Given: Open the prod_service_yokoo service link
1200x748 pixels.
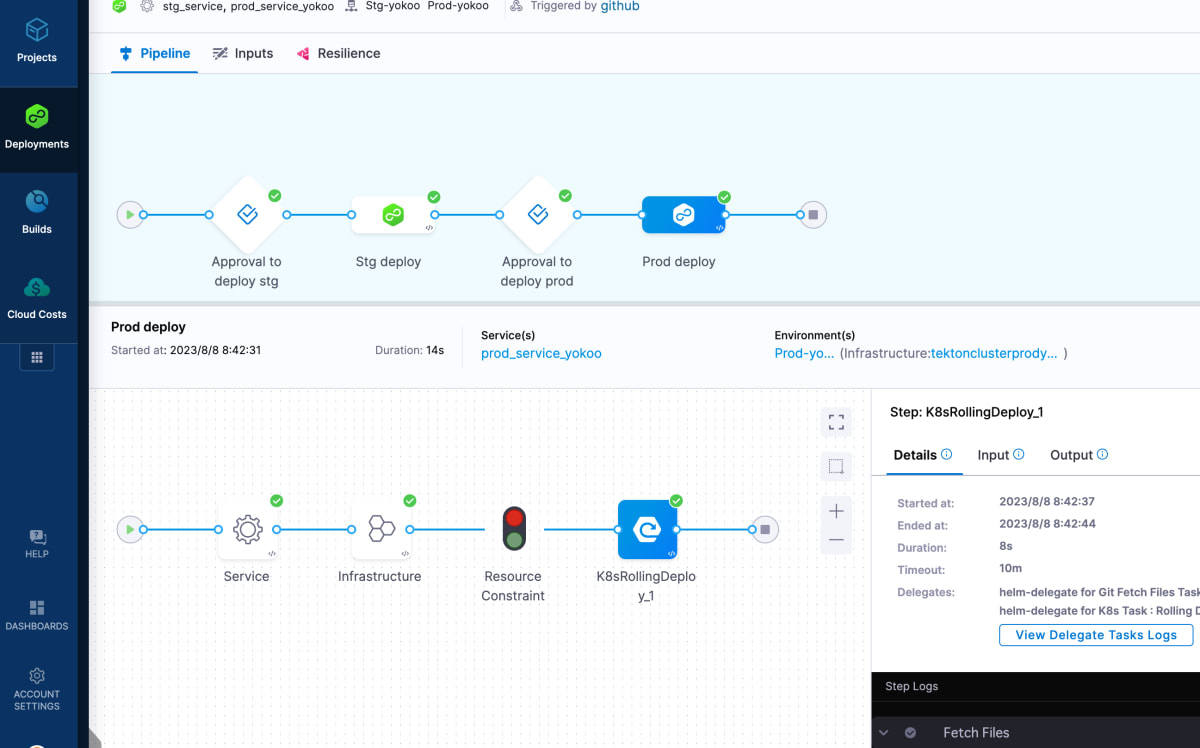Looking at the screenshot, I should (541, 353).
